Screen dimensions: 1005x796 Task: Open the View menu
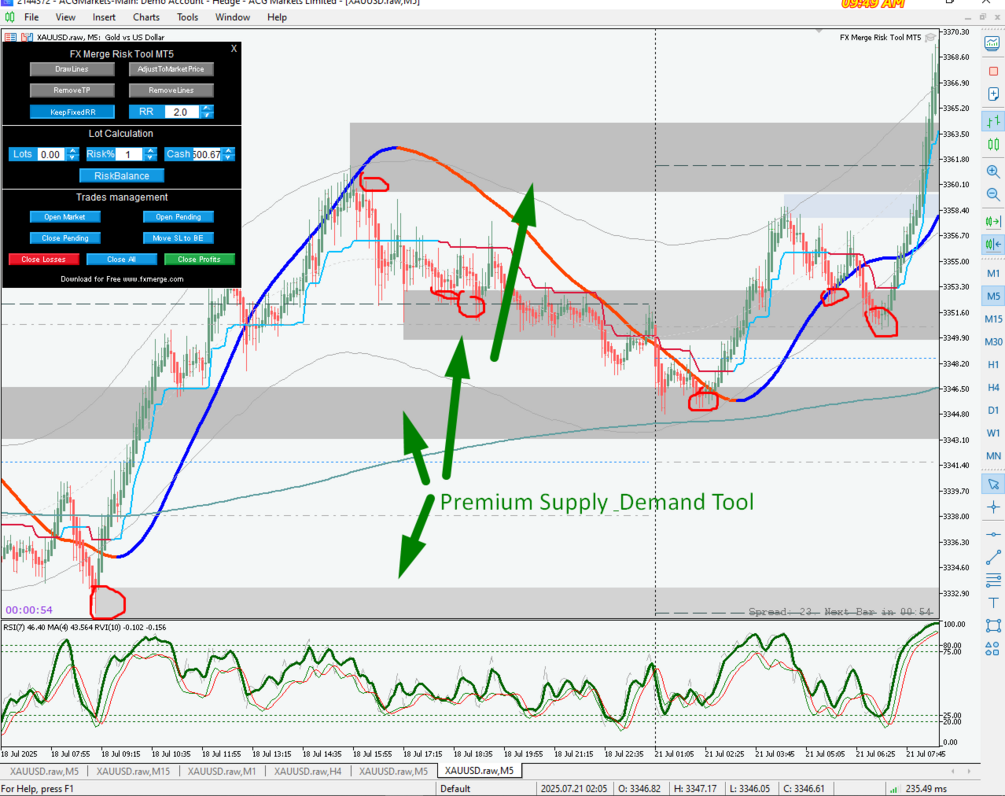[x=65, y=17]
